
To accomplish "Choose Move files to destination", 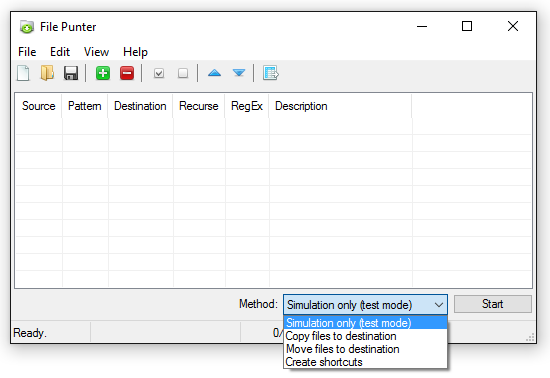I will click(365, 349).
